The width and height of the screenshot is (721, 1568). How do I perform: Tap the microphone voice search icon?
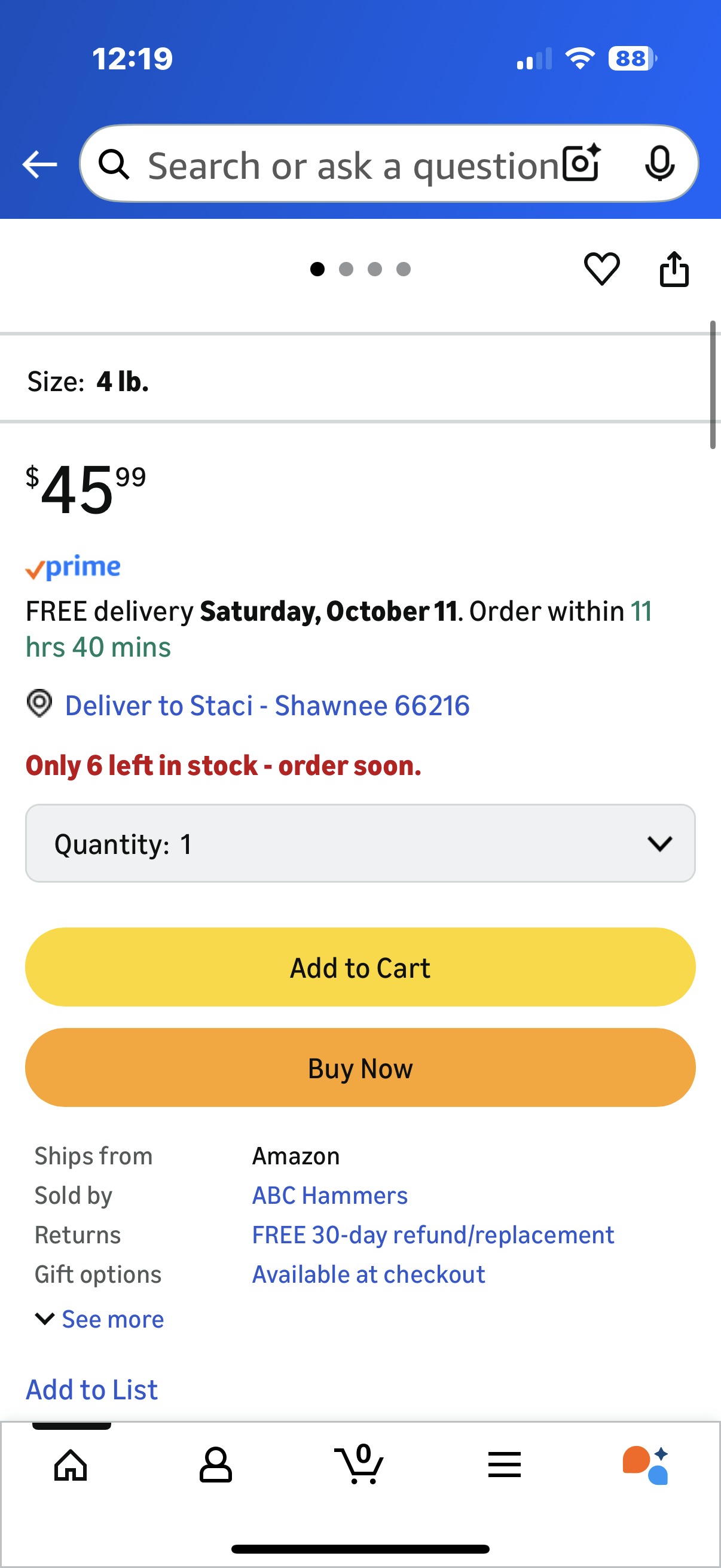point(659,163)
